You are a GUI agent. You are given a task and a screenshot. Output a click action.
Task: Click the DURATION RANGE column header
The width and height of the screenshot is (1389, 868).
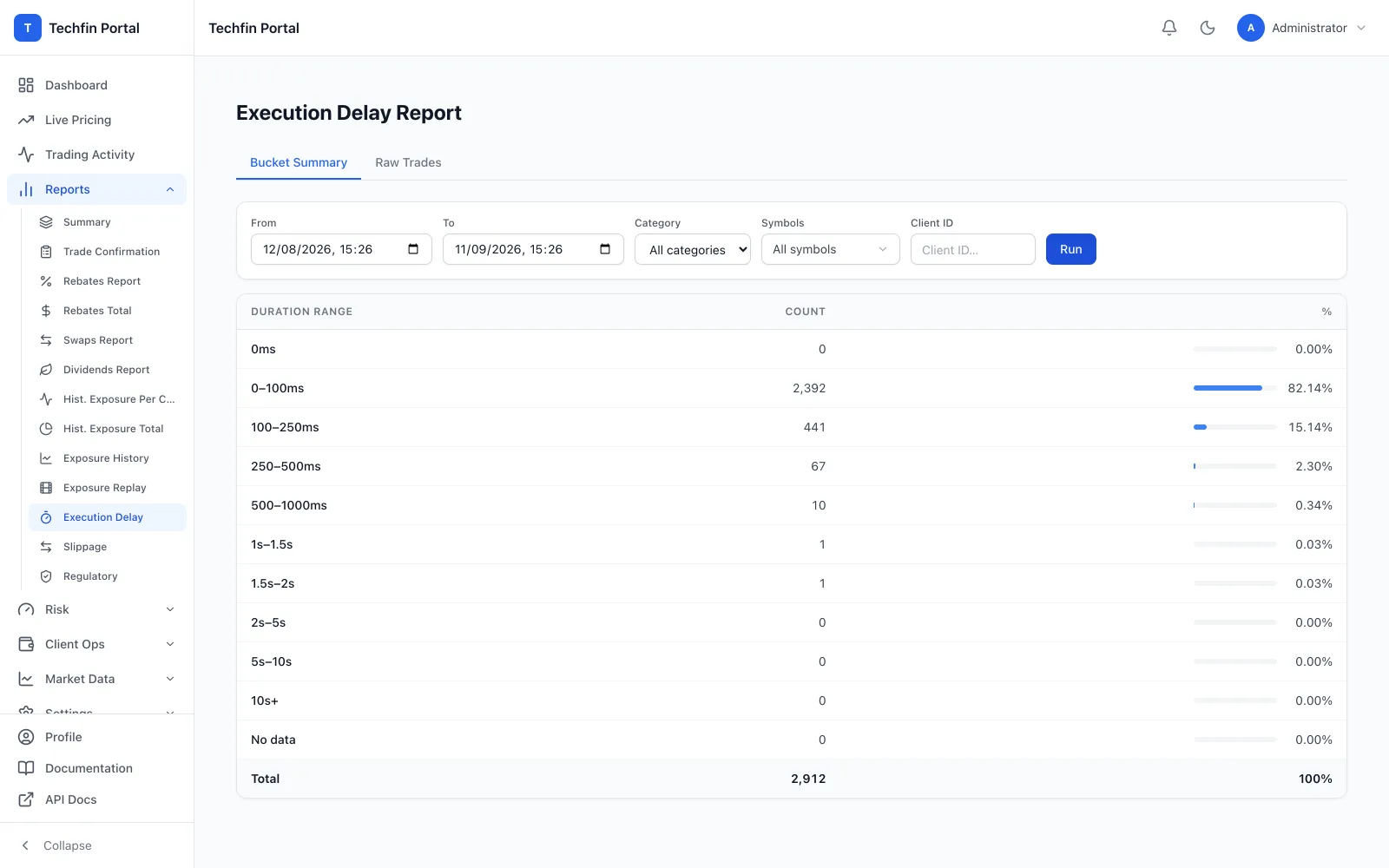(301, 312)
